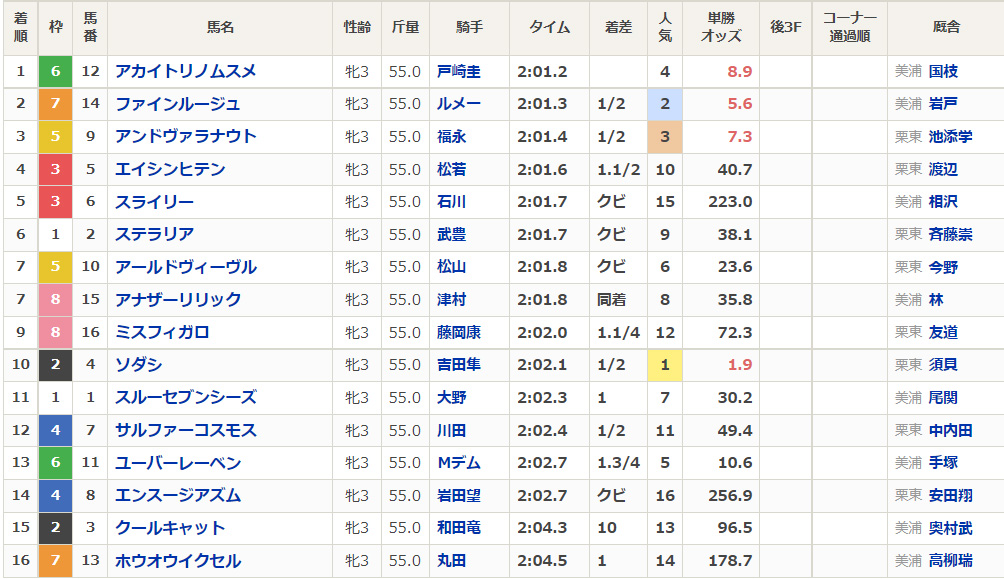Open horse スライリー link

154,202
